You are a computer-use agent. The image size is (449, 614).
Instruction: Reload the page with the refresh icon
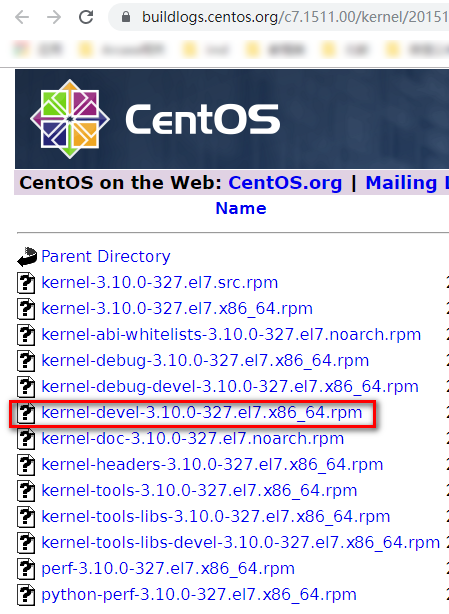tap(86, 17)
